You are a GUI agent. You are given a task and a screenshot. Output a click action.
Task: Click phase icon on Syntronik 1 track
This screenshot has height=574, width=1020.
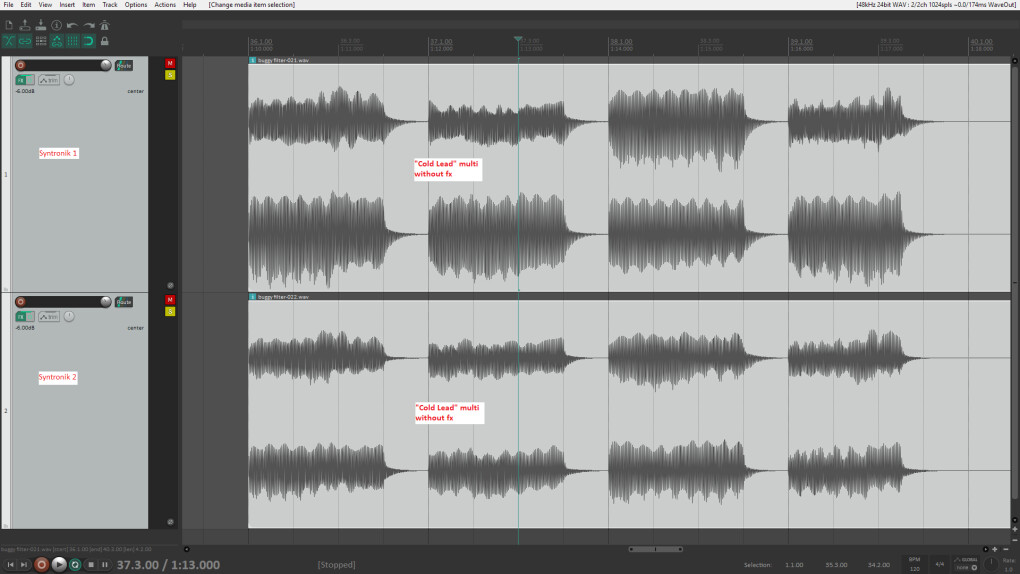click(170, 285)
